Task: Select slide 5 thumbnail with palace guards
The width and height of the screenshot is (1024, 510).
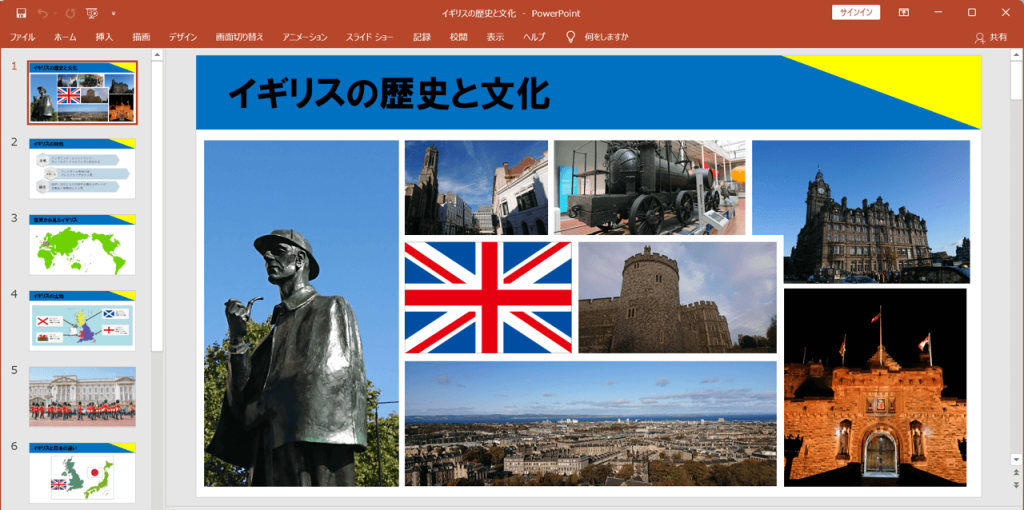Action: pyautogui.click(x=82, y=397)
